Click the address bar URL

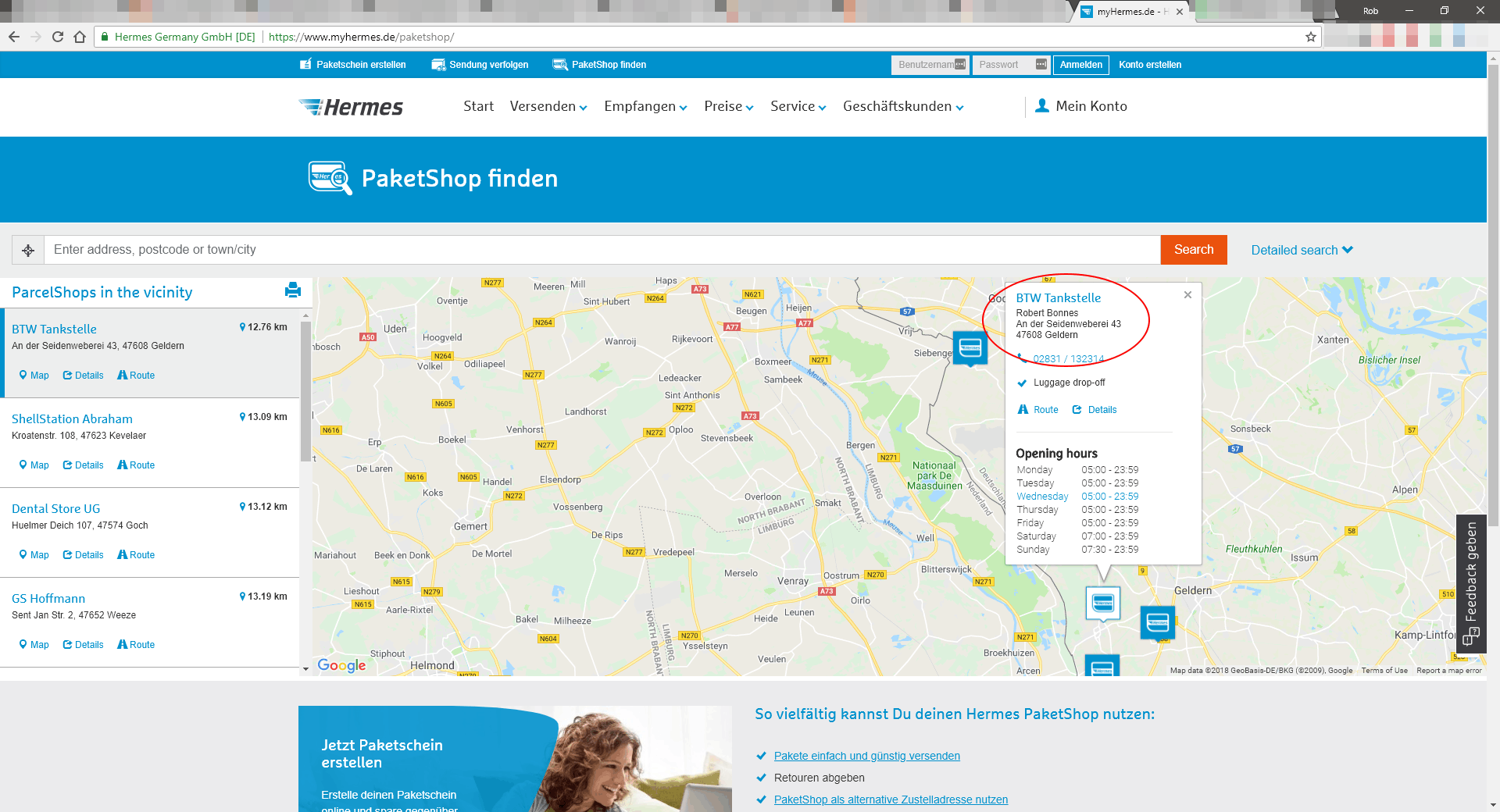[361, 37]
